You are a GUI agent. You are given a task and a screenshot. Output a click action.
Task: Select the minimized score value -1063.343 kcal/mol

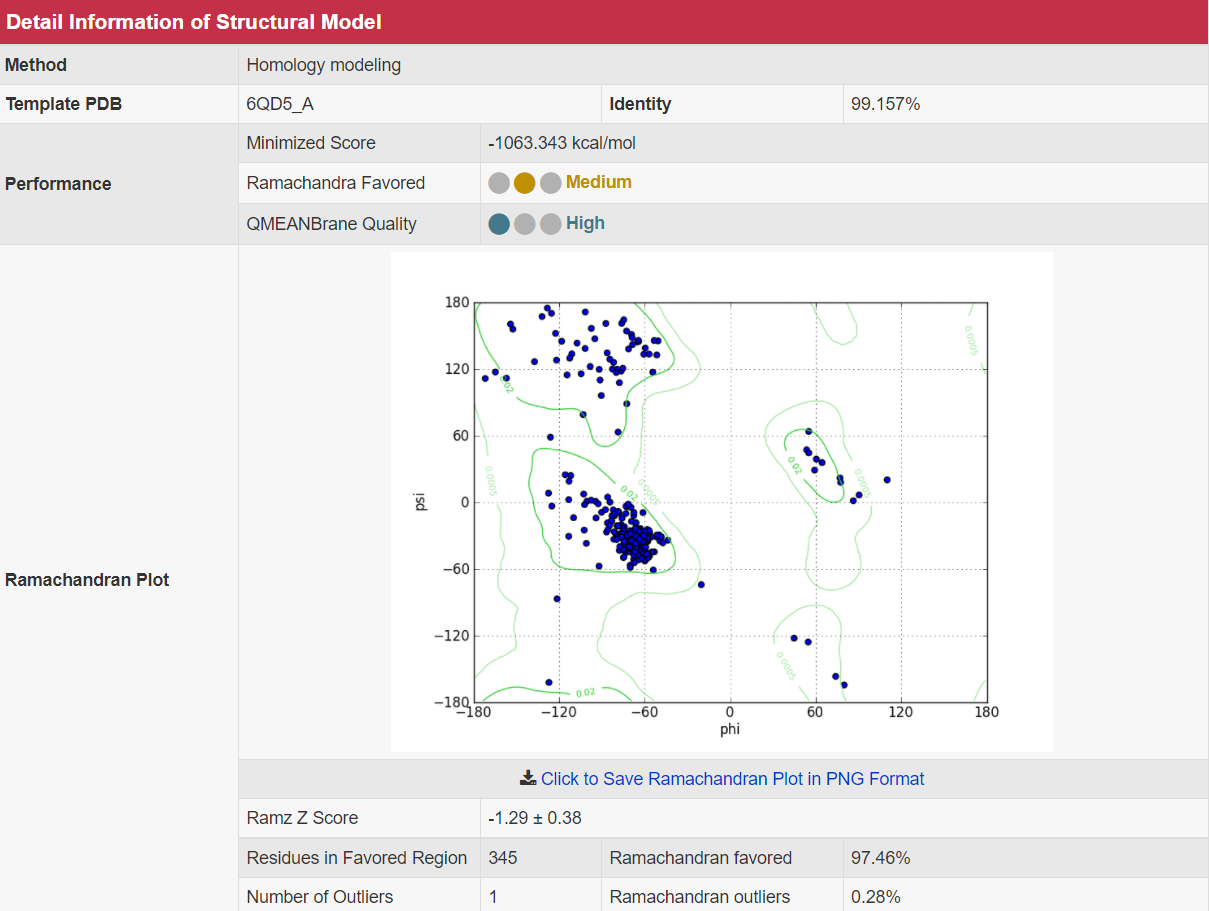point(561,143)
